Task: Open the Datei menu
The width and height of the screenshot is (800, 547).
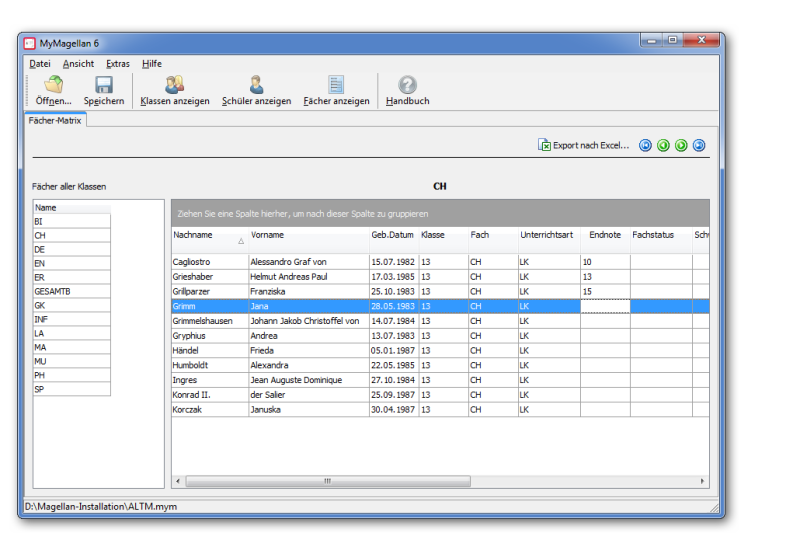Action: coord(40,64)
